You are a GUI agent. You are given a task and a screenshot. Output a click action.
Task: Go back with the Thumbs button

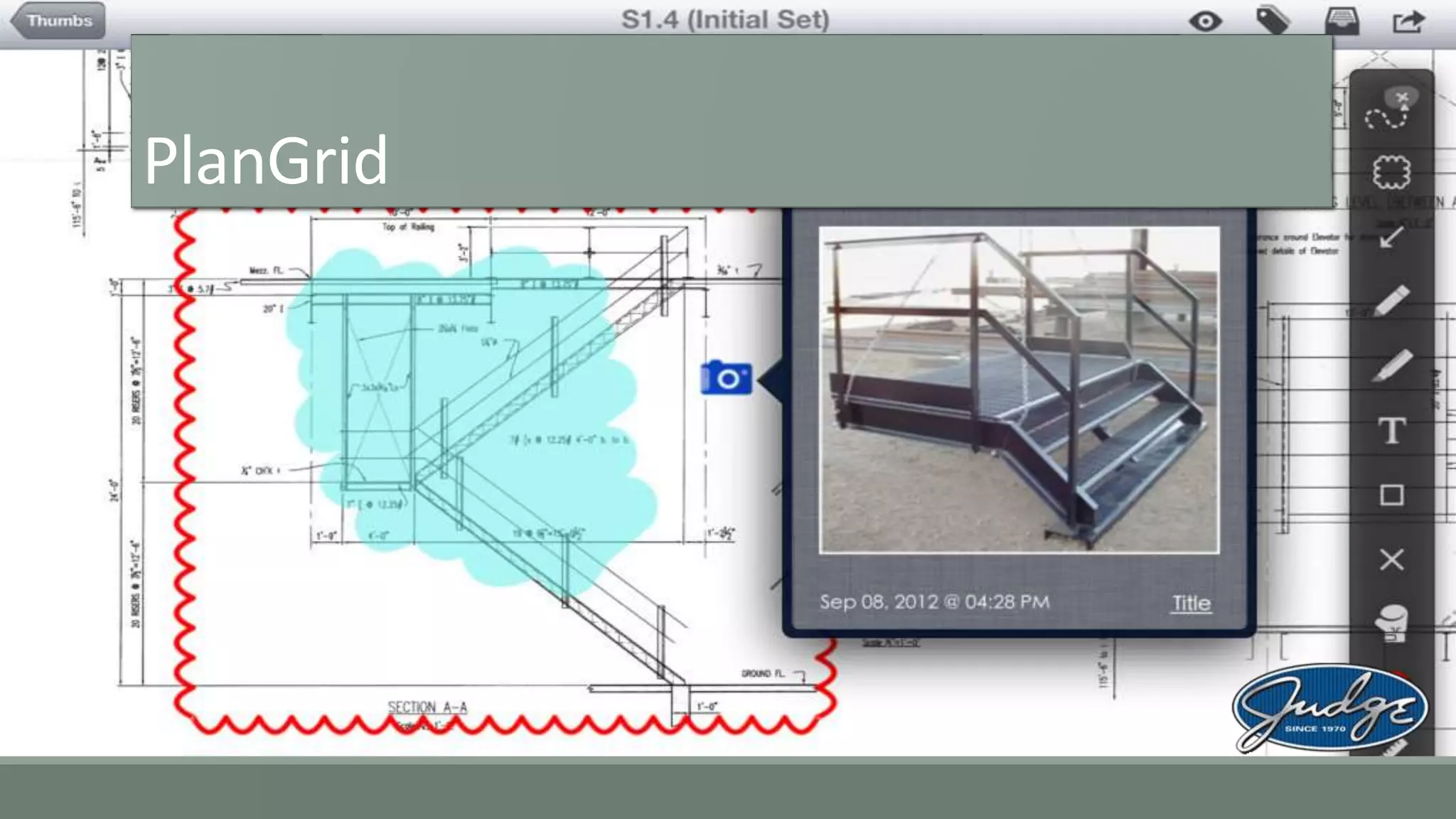pyautogui.click(x=59, y=20)
